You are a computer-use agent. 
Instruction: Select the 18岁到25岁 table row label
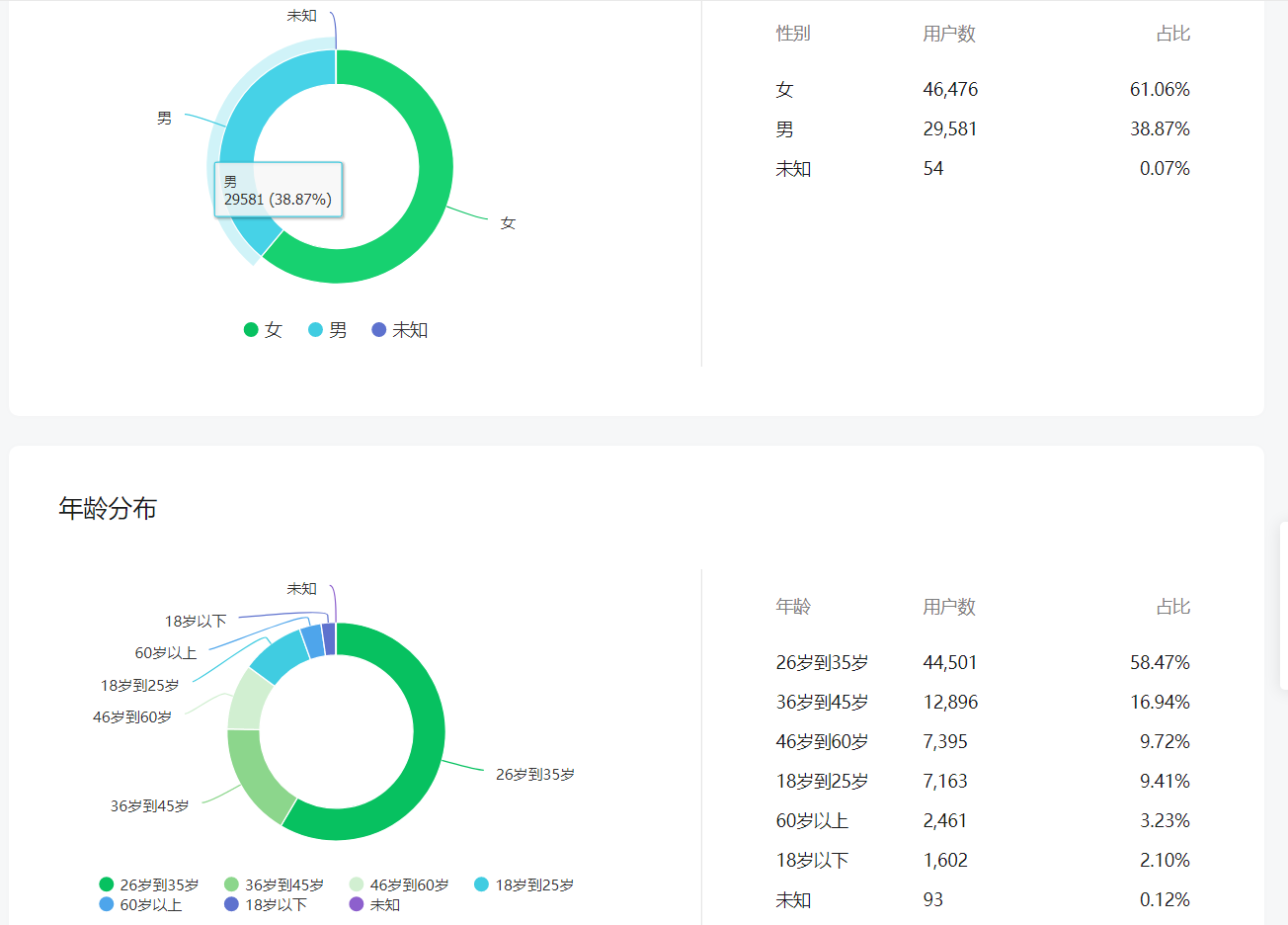(x=822, y=782)
